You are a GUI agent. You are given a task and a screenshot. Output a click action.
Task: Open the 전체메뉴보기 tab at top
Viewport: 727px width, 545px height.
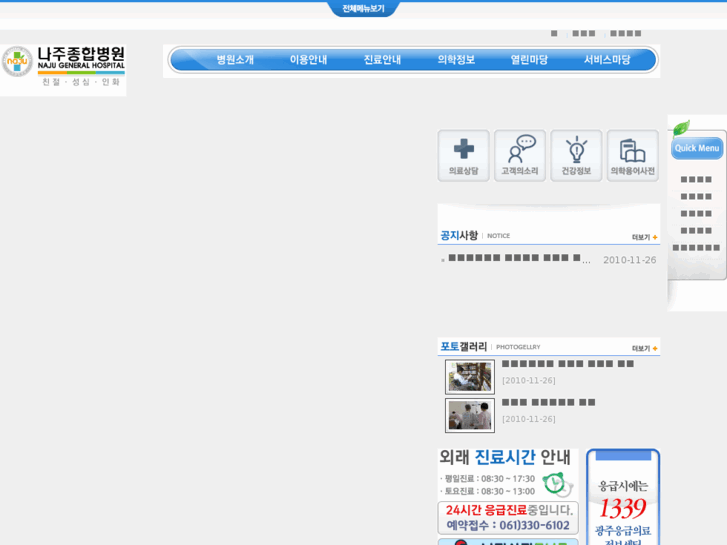click(364, 8)
